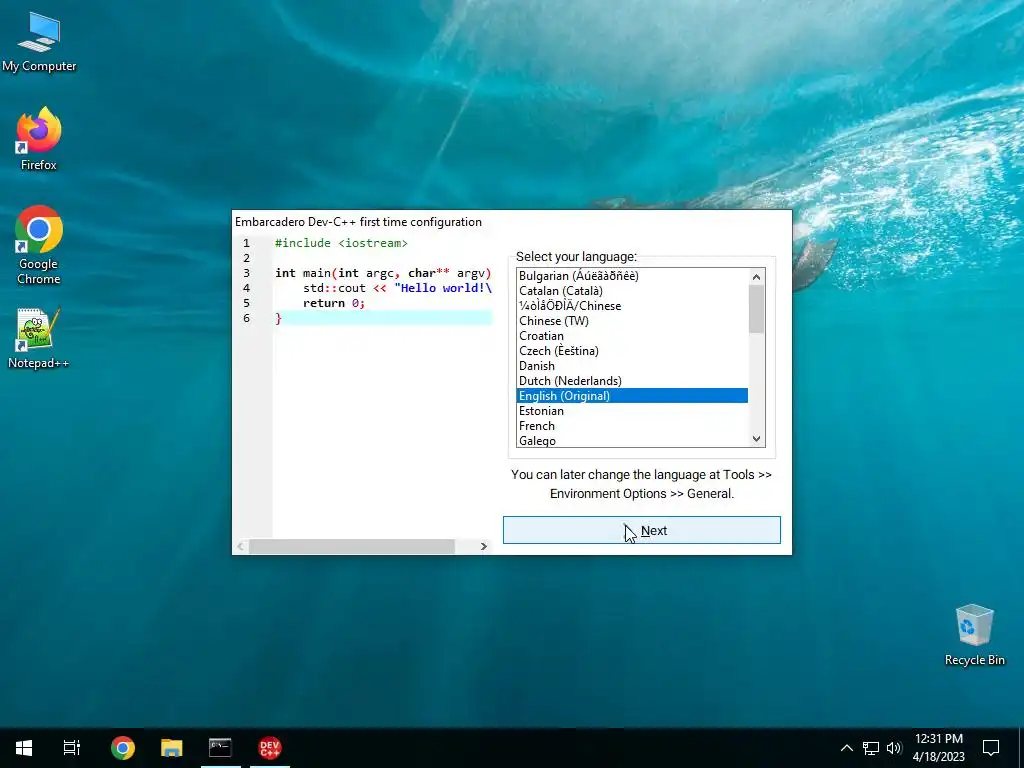Show hidden system tray icons
The width and height of the screenshot is (1024, 768).
[846, 748]
